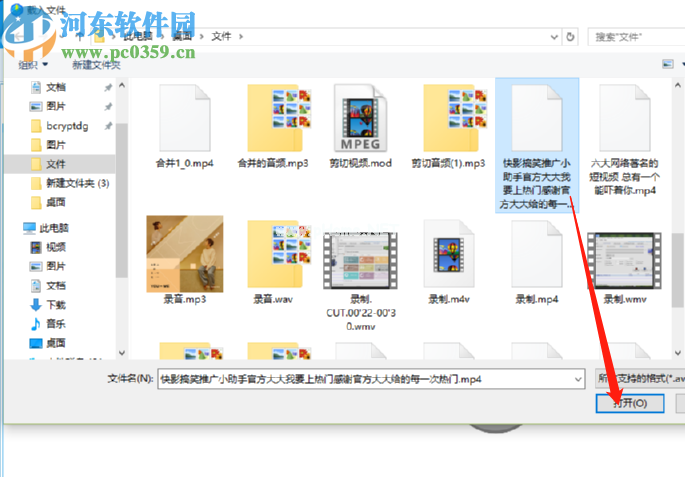Viewport: 685px width, 477px height.
Task: Click the 录制.m4v video file icon
Action: tap(448, 255)
